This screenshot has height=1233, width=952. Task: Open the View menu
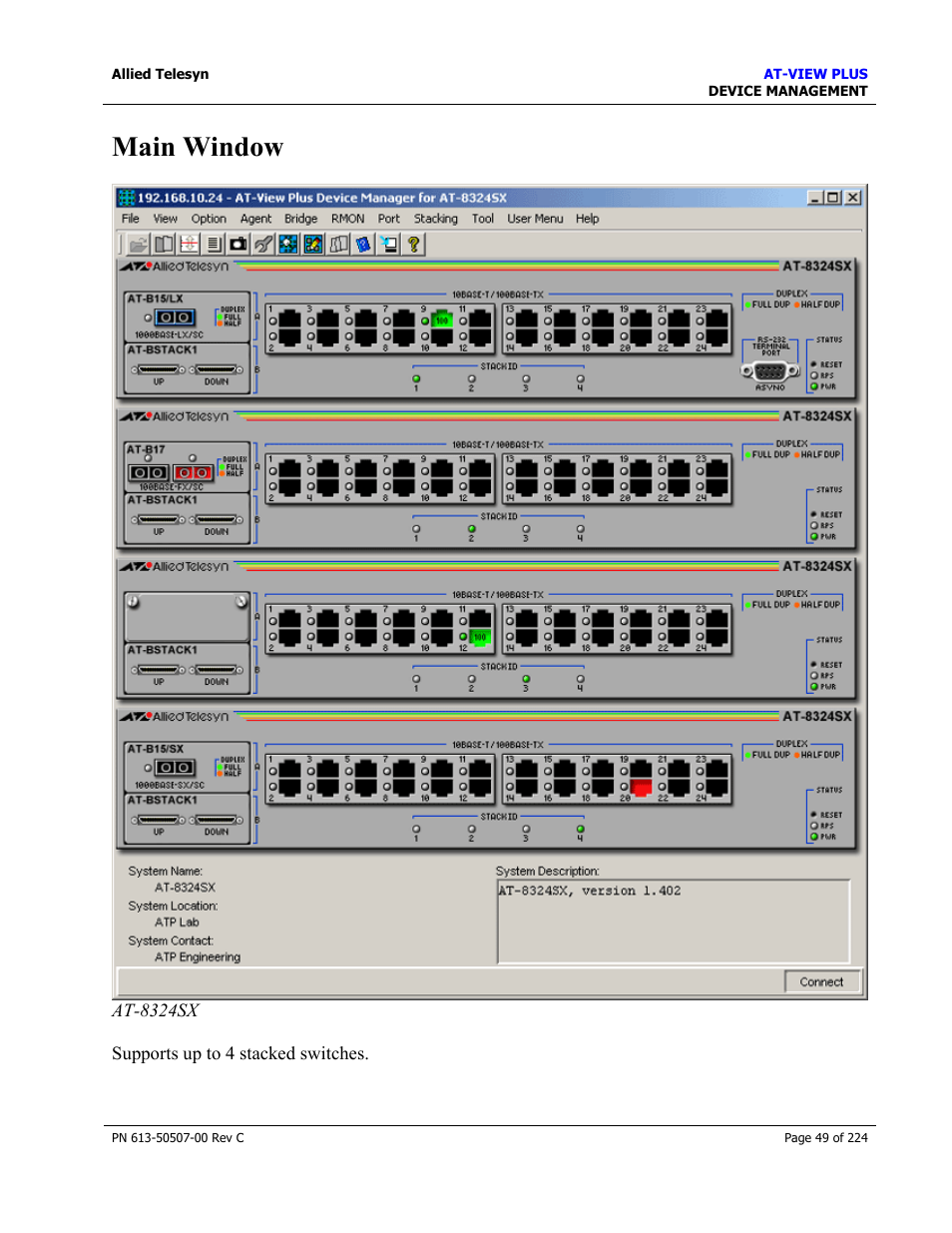point(165,219)
